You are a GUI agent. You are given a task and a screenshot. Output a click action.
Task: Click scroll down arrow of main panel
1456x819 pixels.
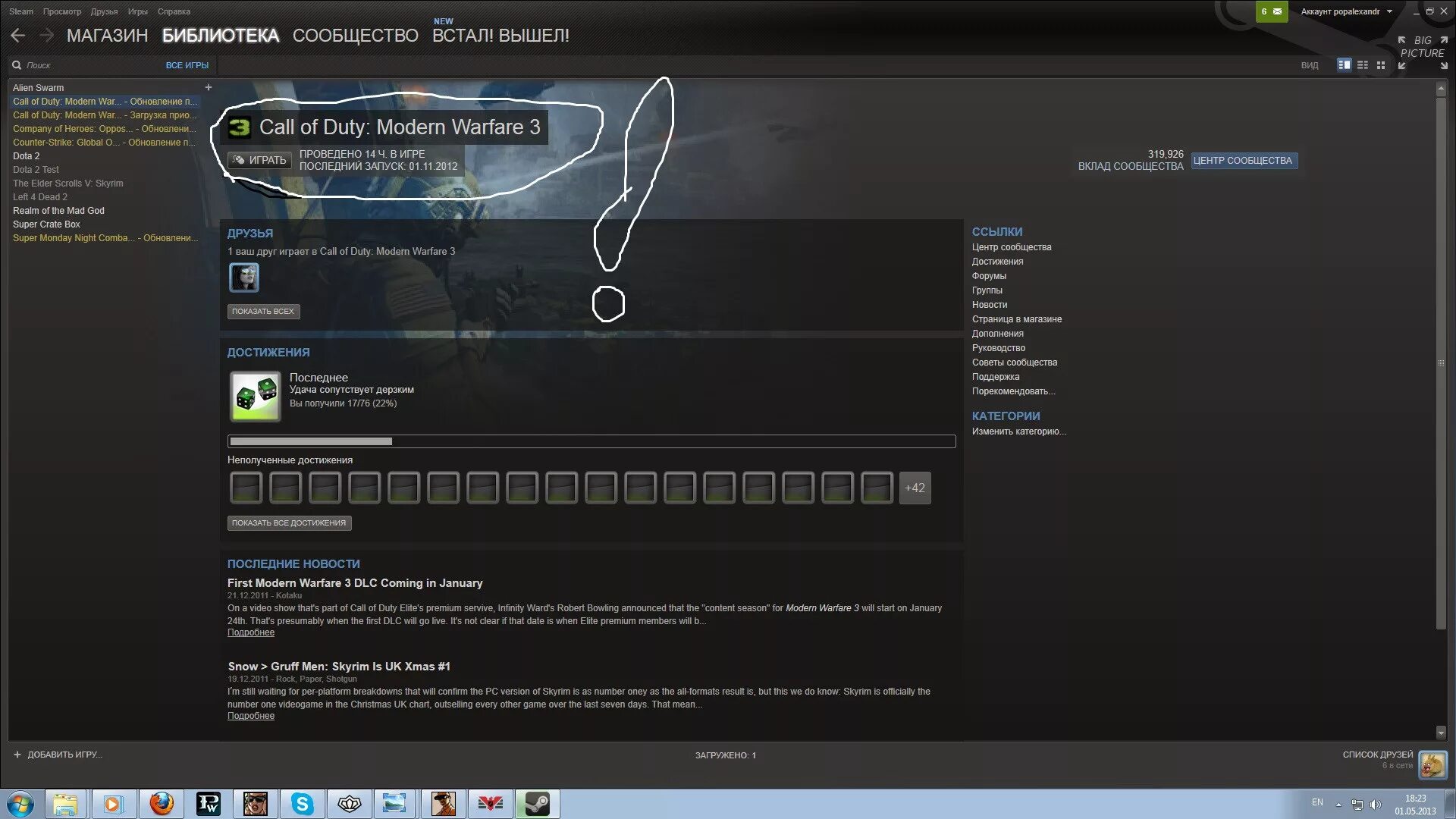point(1441,733)
